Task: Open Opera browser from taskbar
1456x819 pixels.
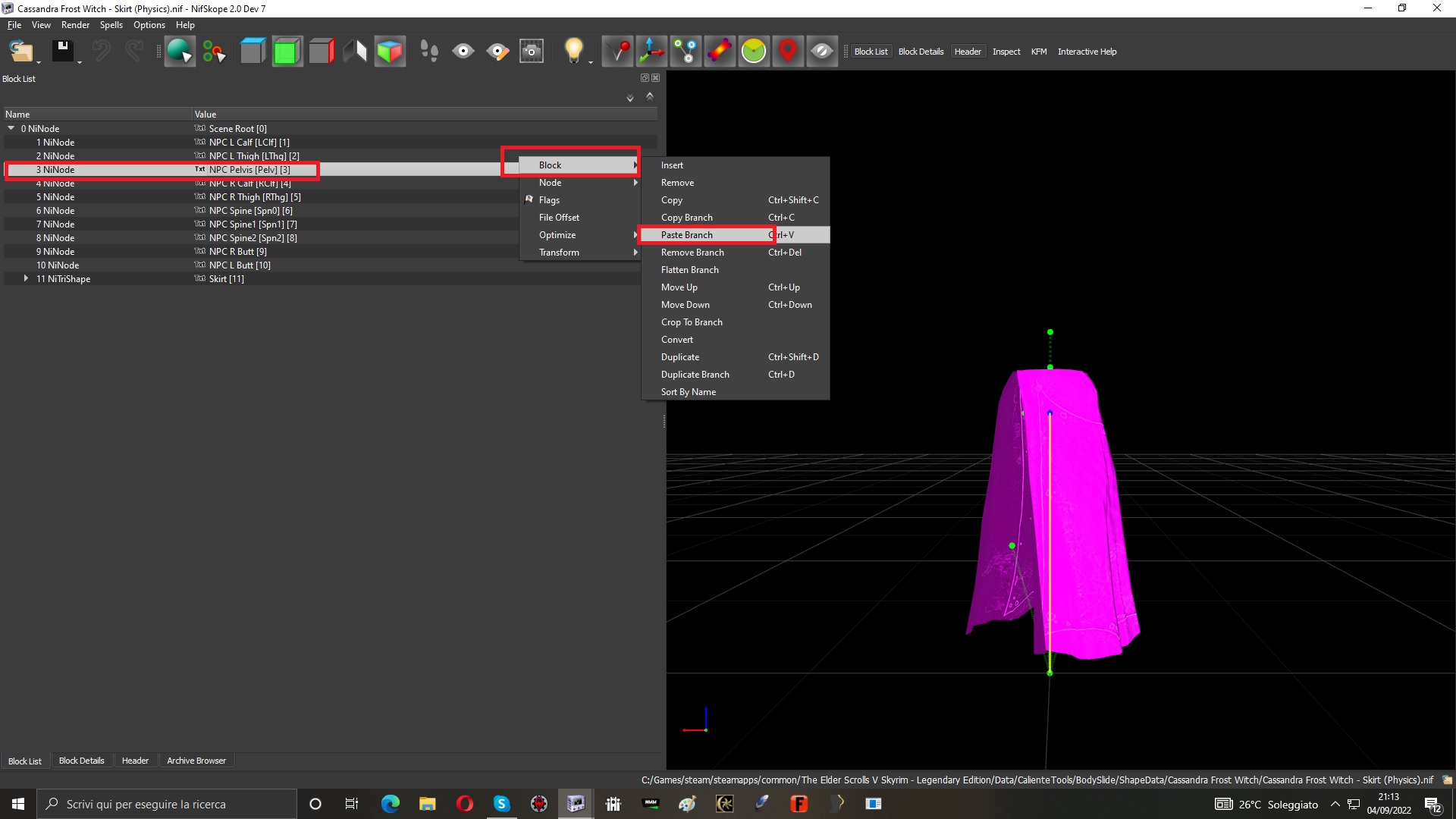Action: click(x=465, y=804)
